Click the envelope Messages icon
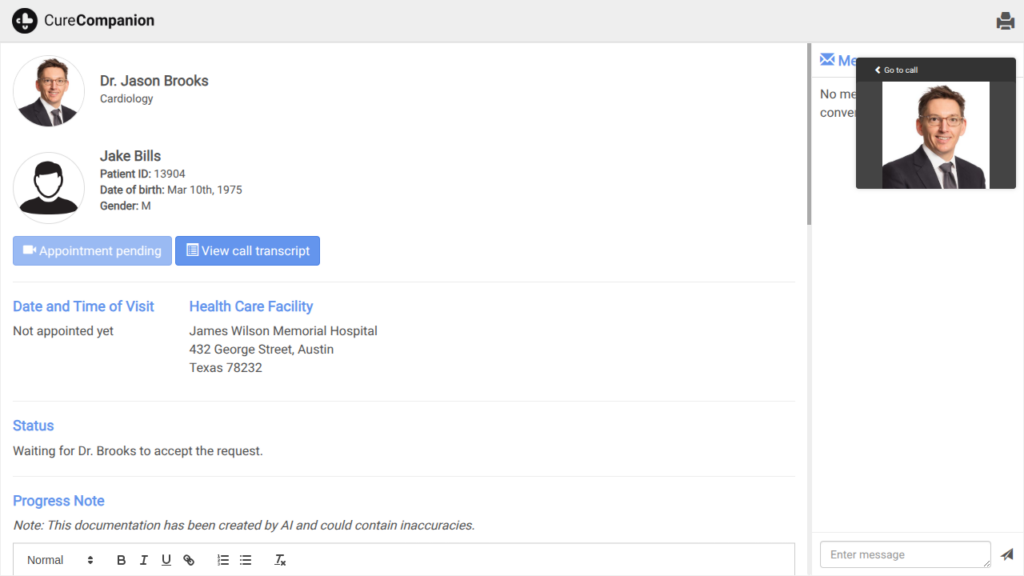 tap(827, 60)
